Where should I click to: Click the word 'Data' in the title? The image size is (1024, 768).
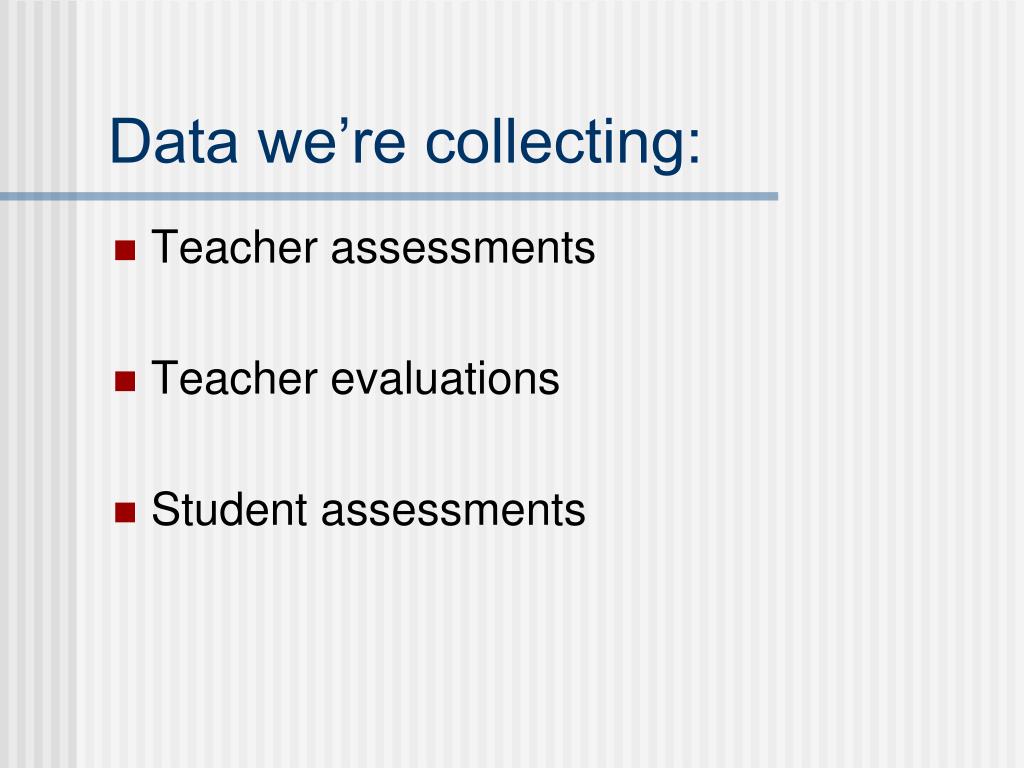[174, 141]
